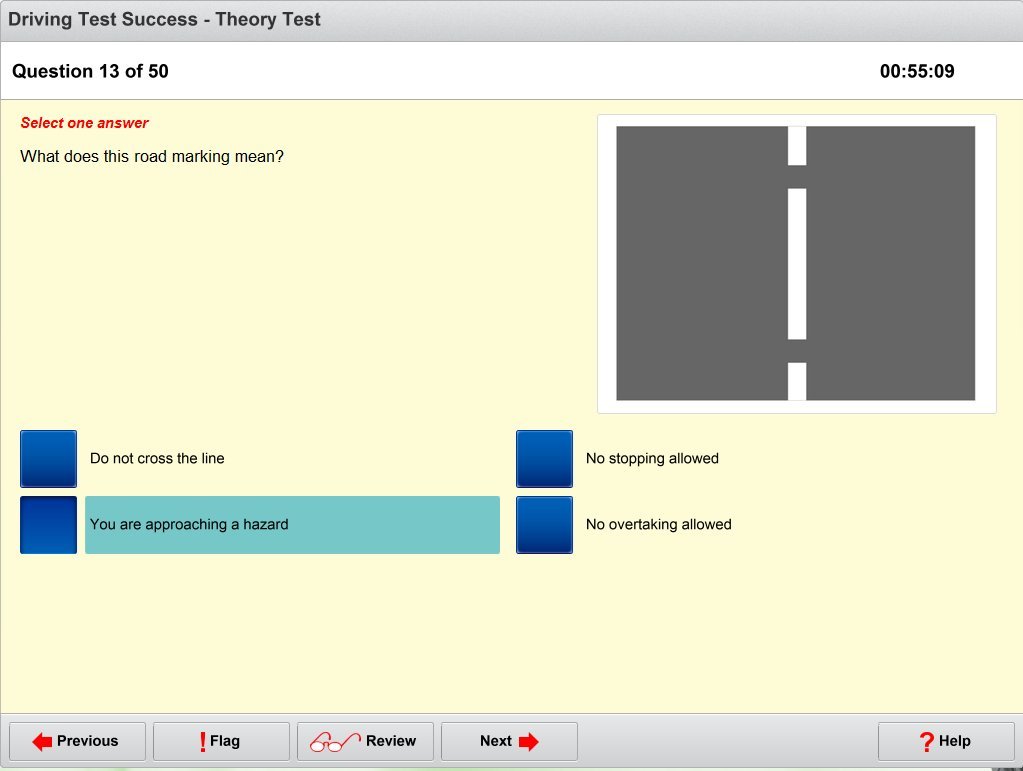The image size is (1023, 771).
Task: Pick the 'No stopping allowed' answer text
Action: [x=652, y=459]
